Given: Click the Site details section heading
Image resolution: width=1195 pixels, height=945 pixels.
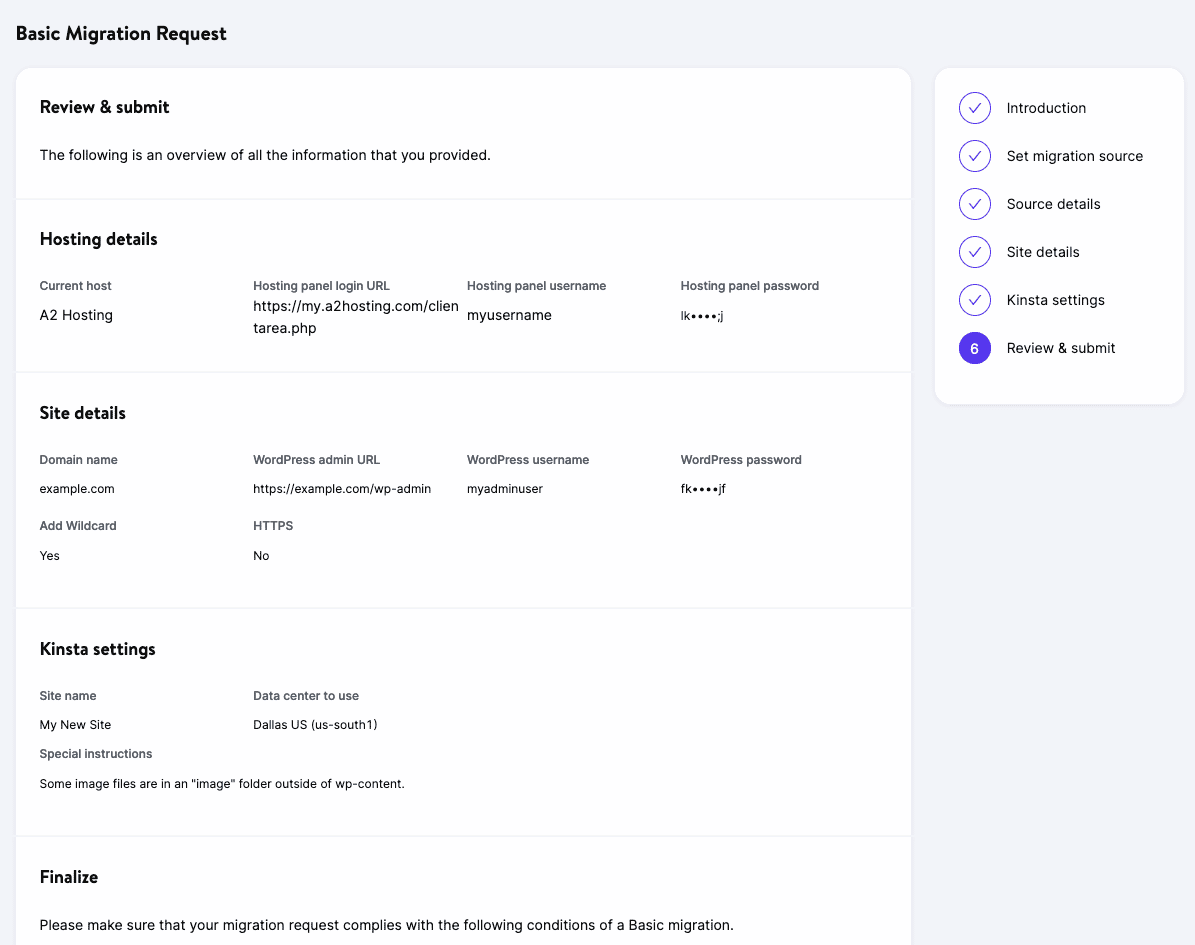Looking at the screenshot, I should coord(82,413).
